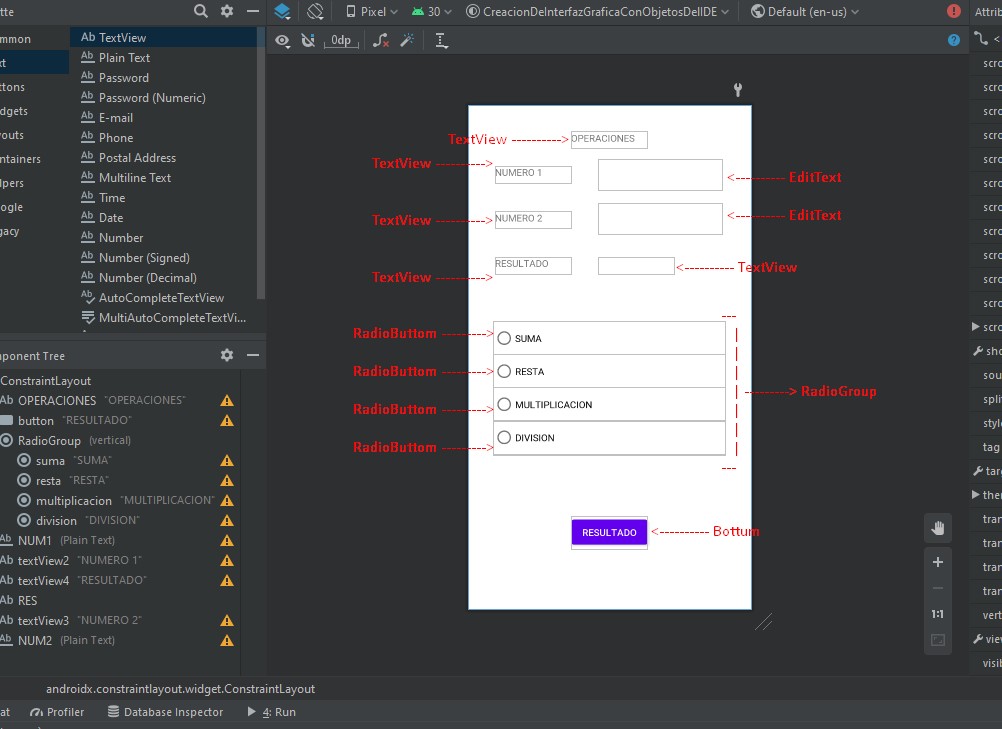Infer constraints with the magic wand icon
The height and width of the screenshot is (729, 1002).
[408, 40]
